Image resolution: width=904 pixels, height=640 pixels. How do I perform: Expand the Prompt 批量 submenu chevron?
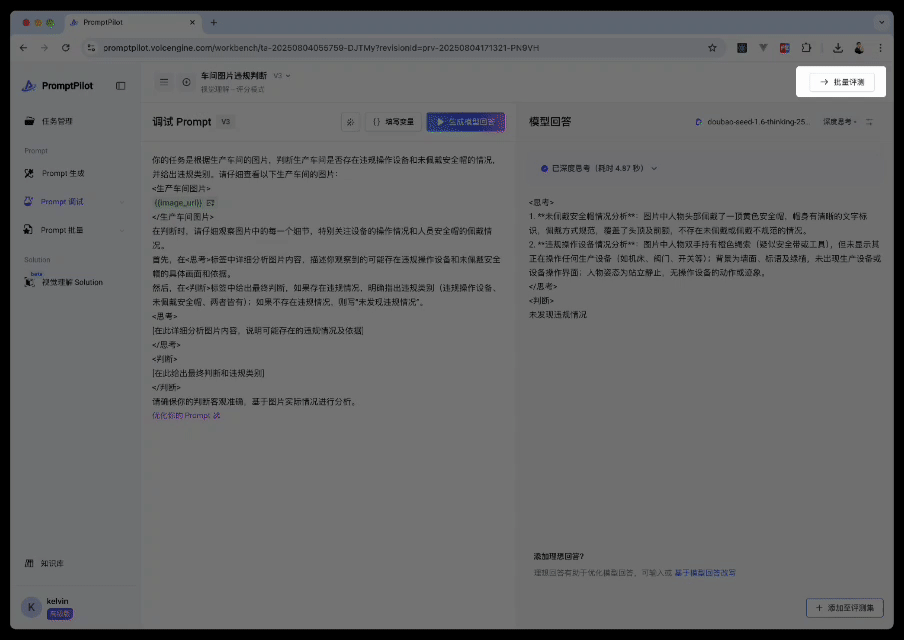122,230
